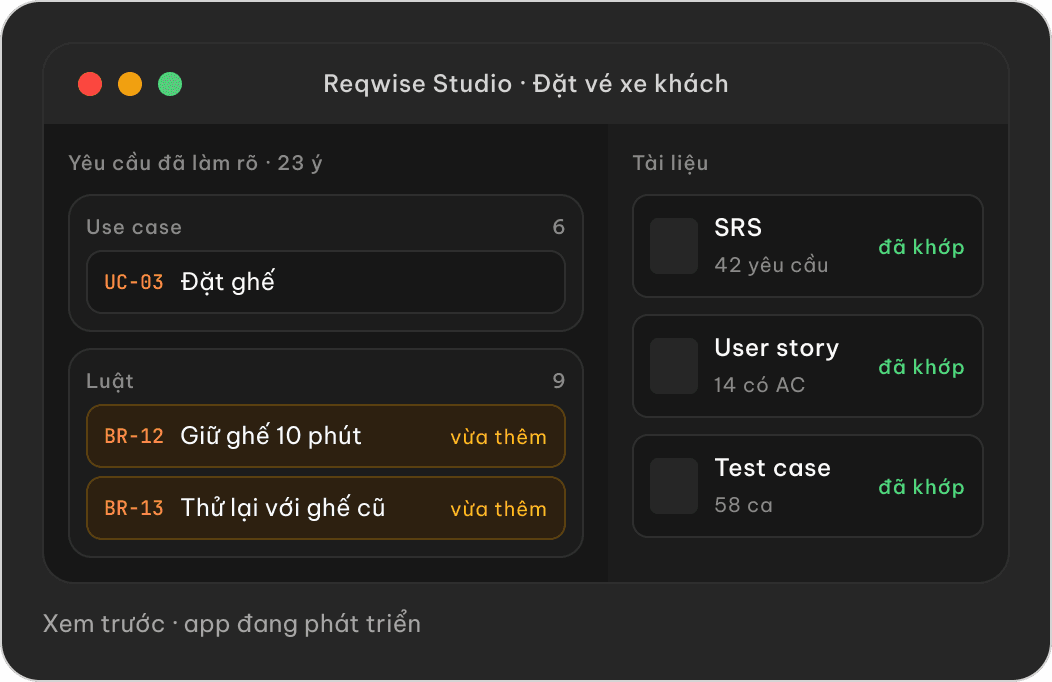
Task: Click the 'vừa thêm' badge on BR-12
Action: coord(498,437)
